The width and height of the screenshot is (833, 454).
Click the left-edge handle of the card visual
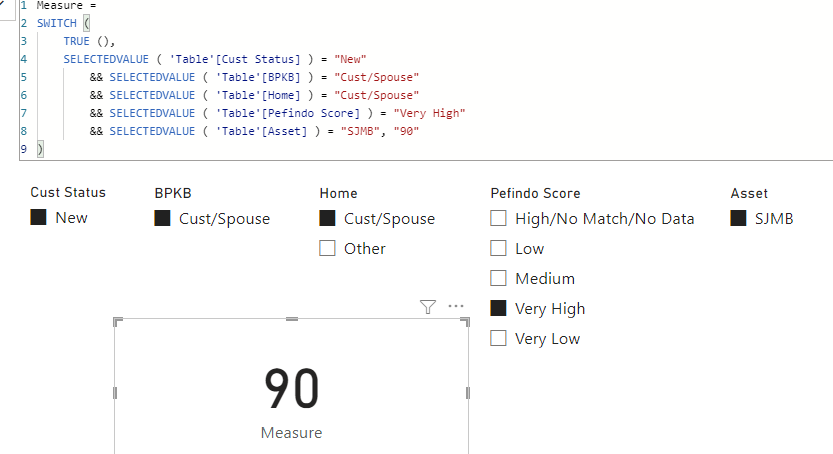pos(115,393)
